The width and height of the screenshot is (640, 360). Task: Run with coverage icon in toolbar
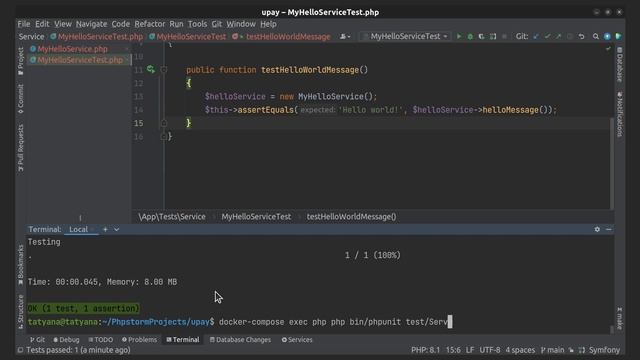pos(482,36)
